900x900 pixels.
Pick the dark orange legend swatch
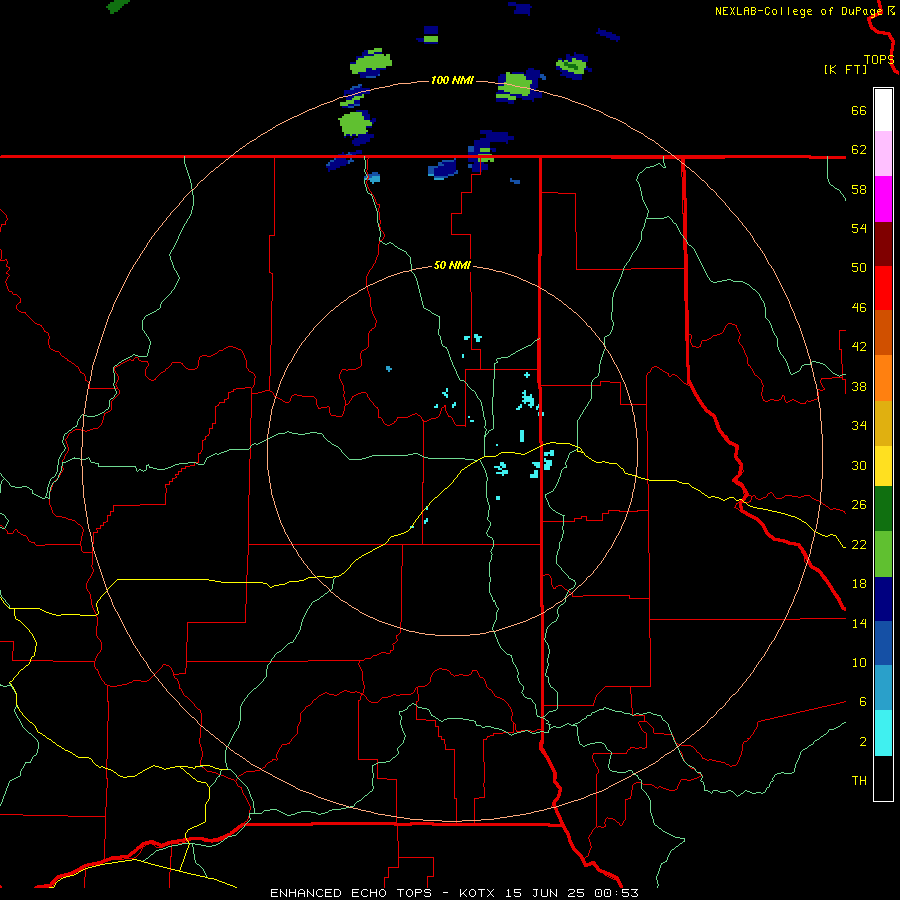883,333
